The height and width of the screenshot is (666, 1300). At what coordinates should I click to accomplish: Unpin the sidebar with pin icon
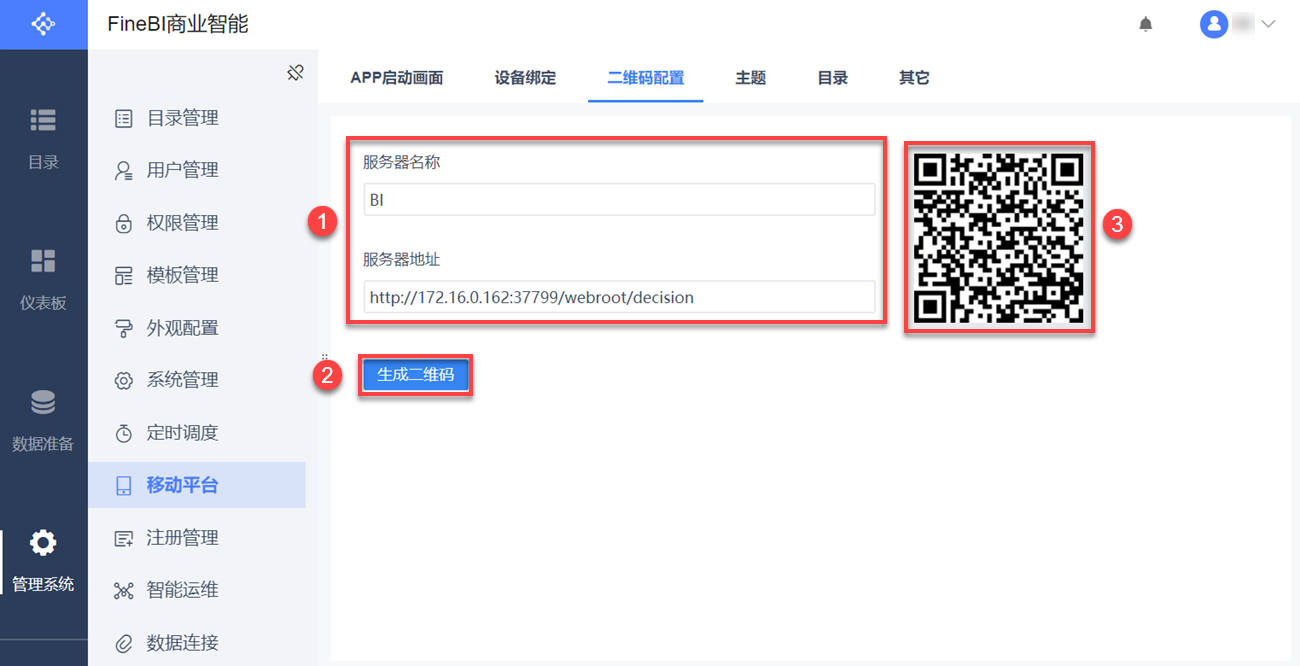click(x=295, y=73)
